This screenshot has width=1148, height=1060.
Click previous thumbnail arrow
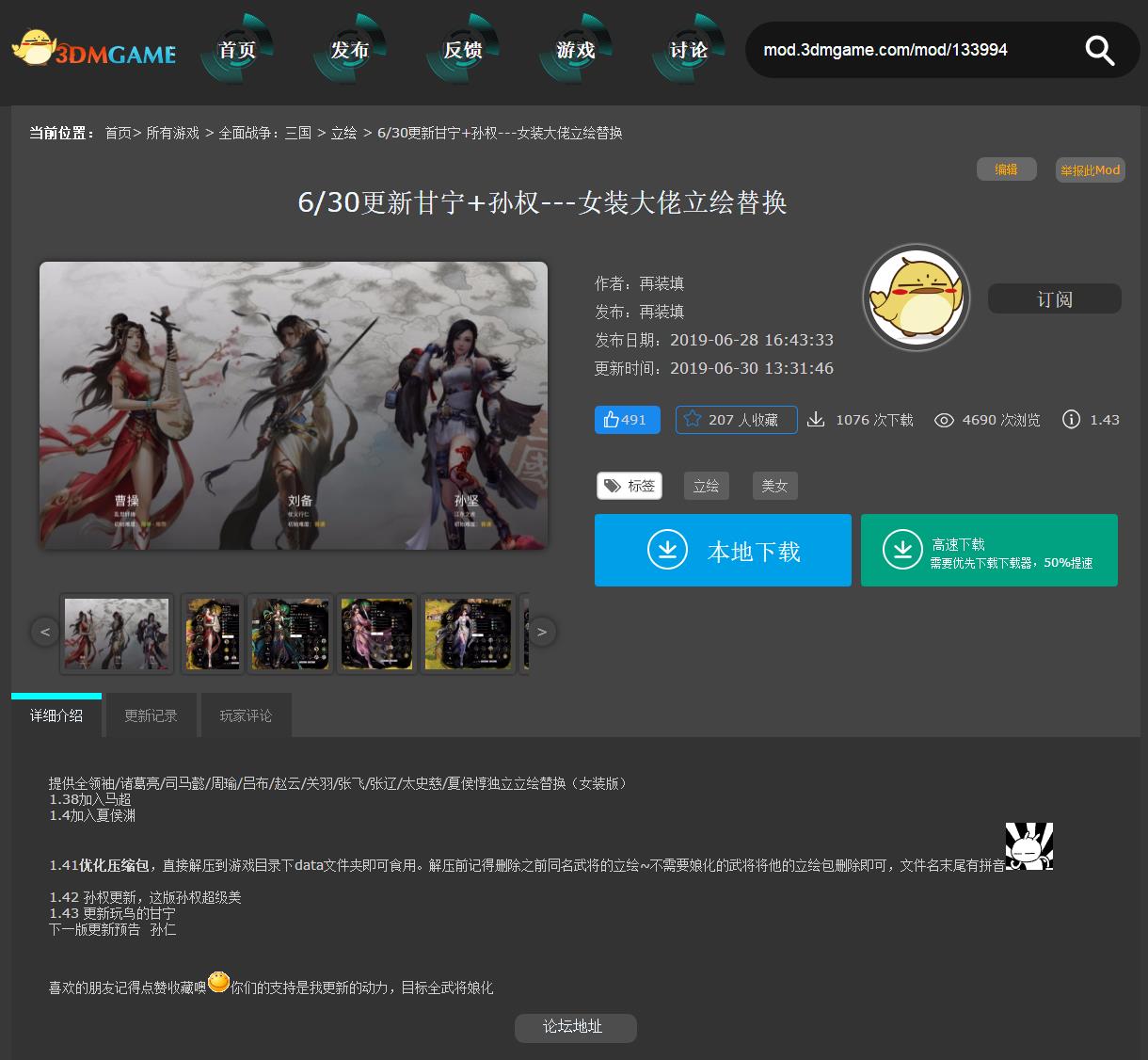point(45,632)
